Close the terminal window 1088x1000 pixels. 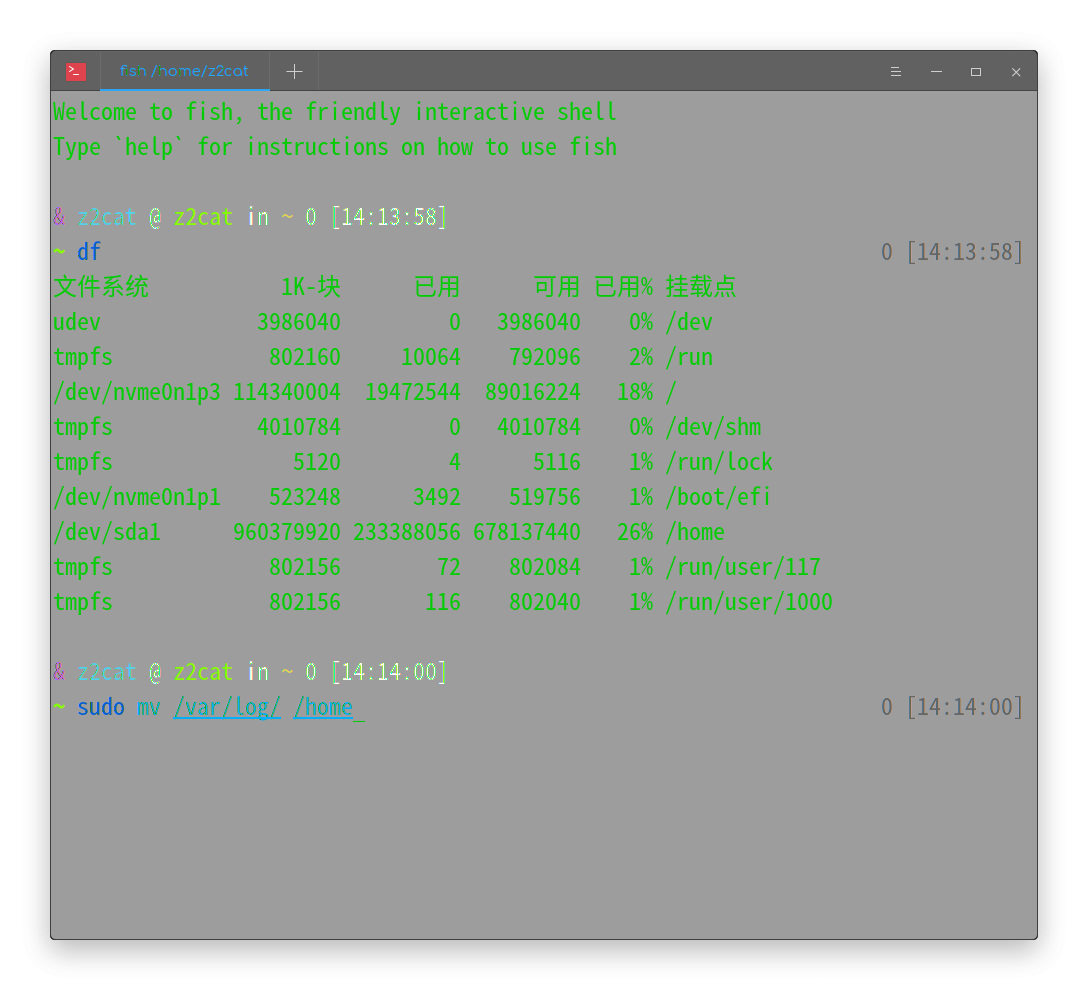click(1016, 71)
